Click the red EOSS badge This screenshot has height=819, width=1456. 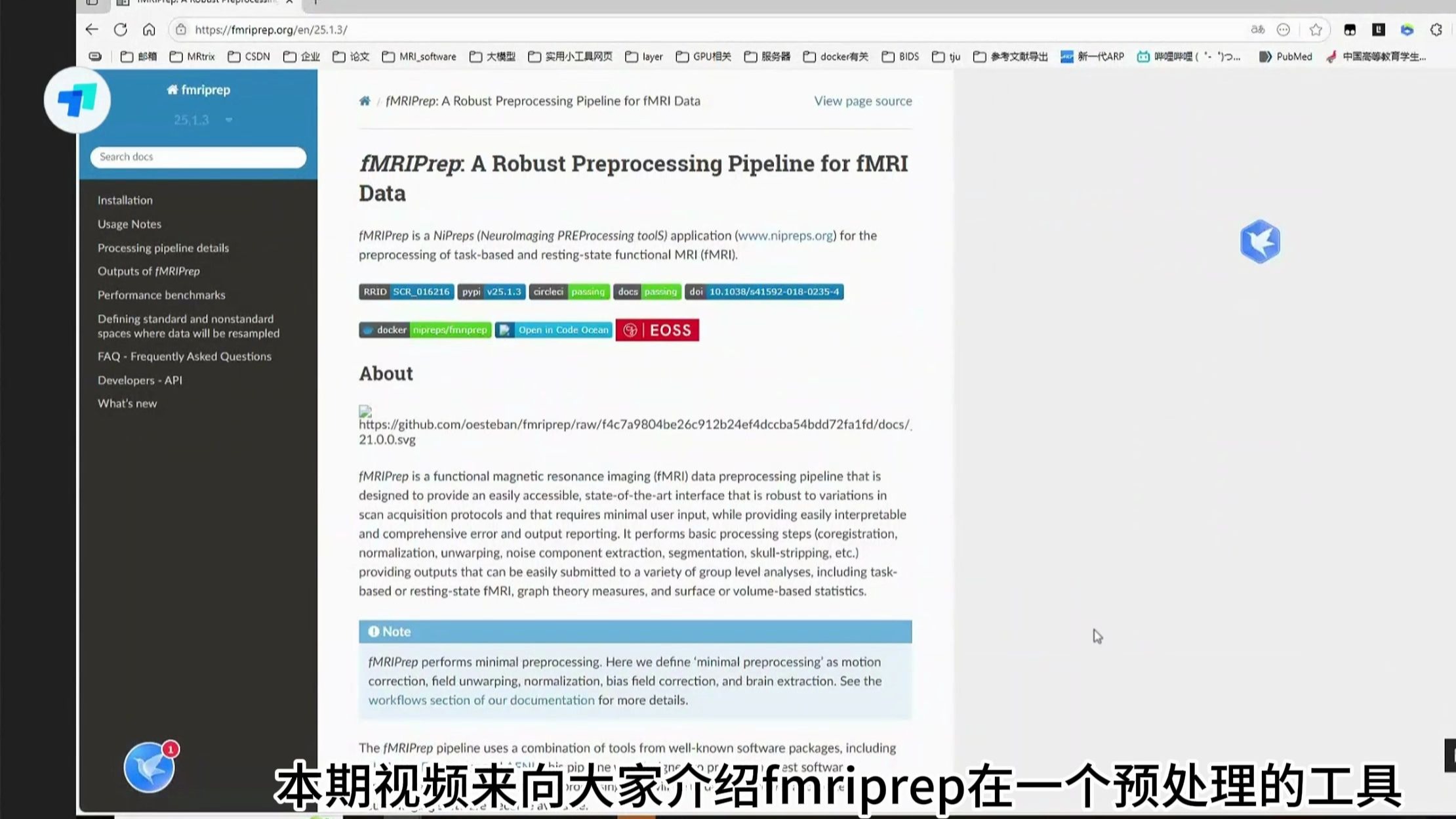(657, 330)
